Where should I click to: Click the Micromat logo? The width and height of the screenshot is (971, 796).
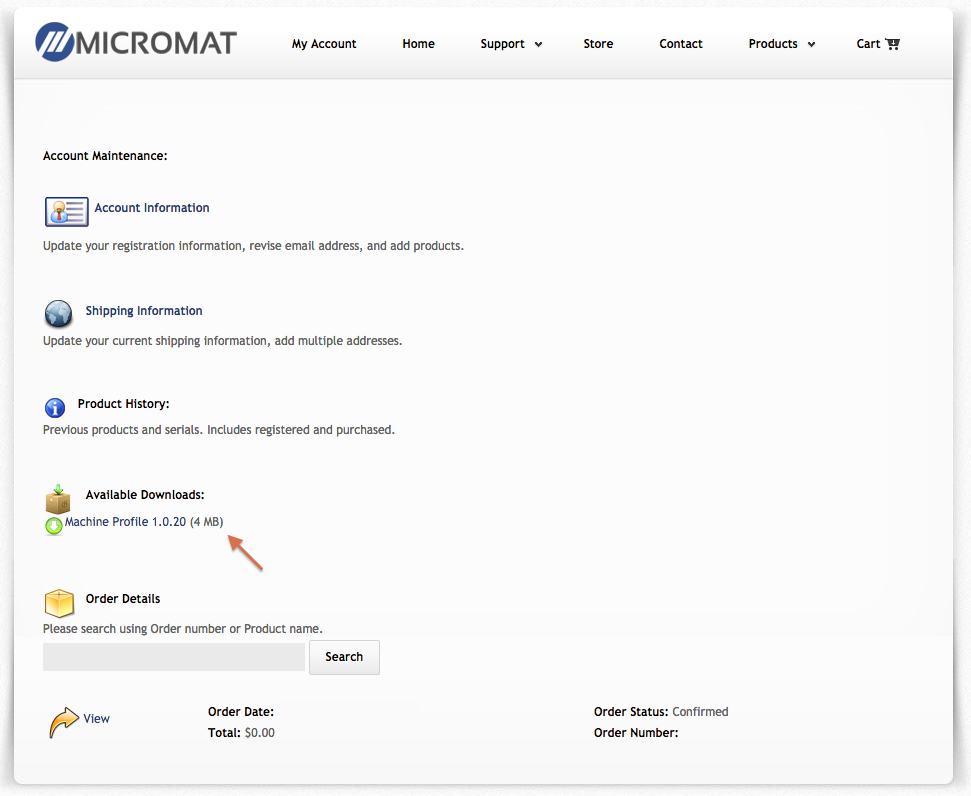[x=136, y=42]
